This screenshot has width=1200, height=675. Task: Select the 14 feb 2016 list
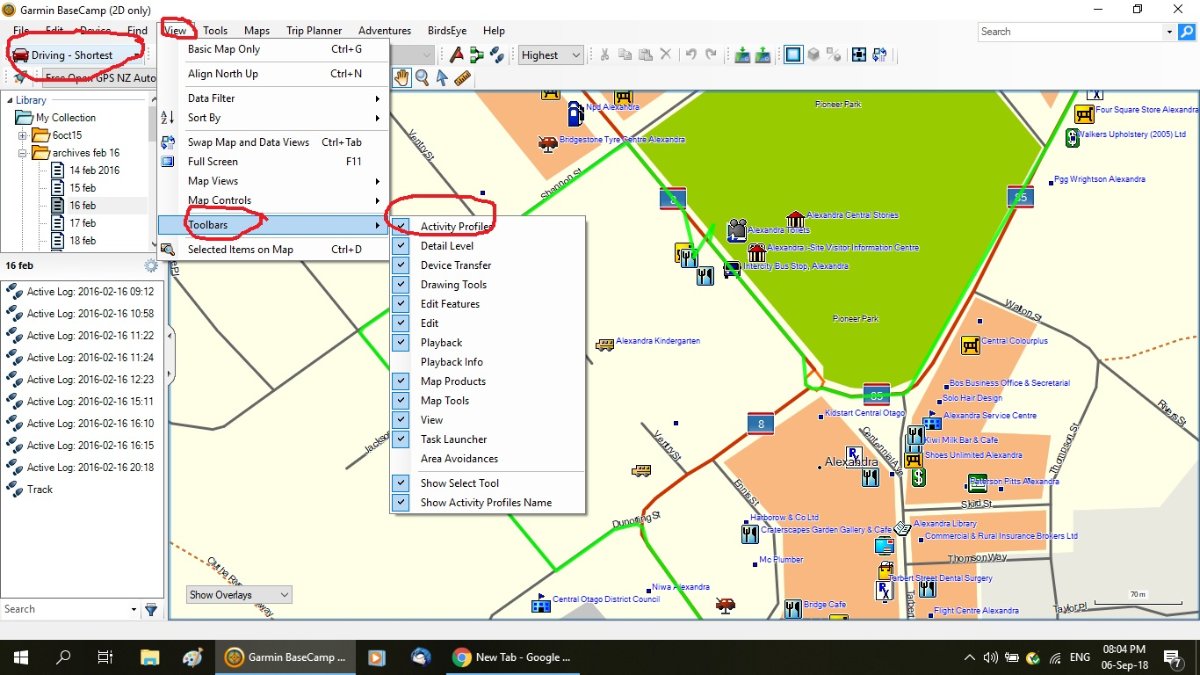pyautogui.click(x=94, y=170)
